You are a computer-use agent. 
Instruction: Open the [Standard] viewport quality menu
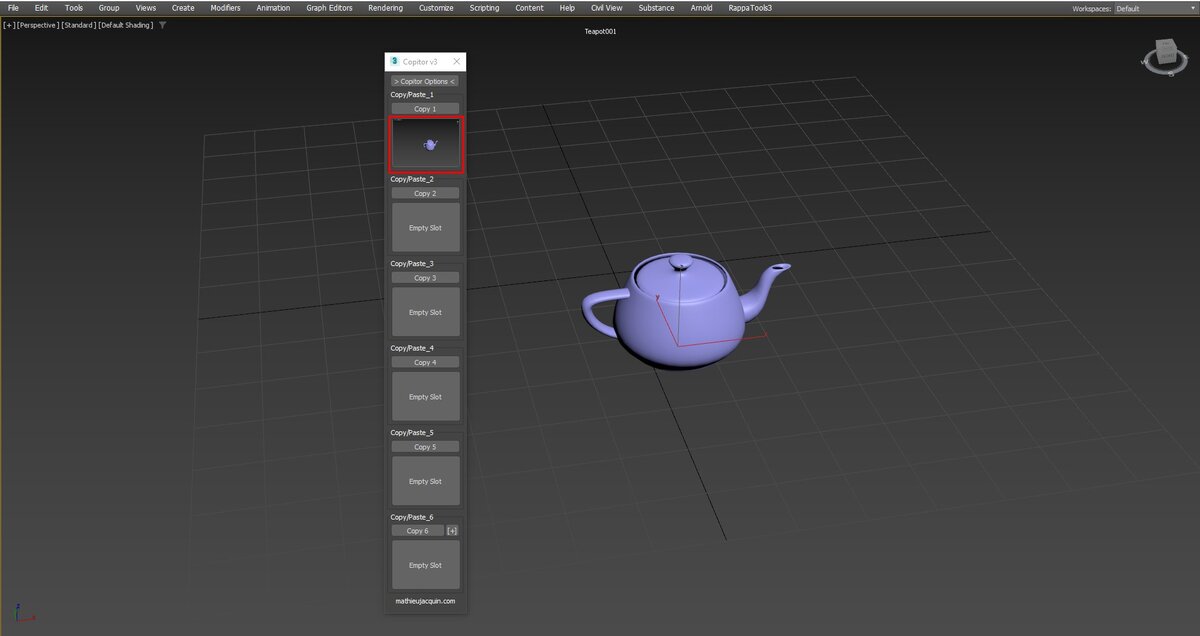click(79, 25)
